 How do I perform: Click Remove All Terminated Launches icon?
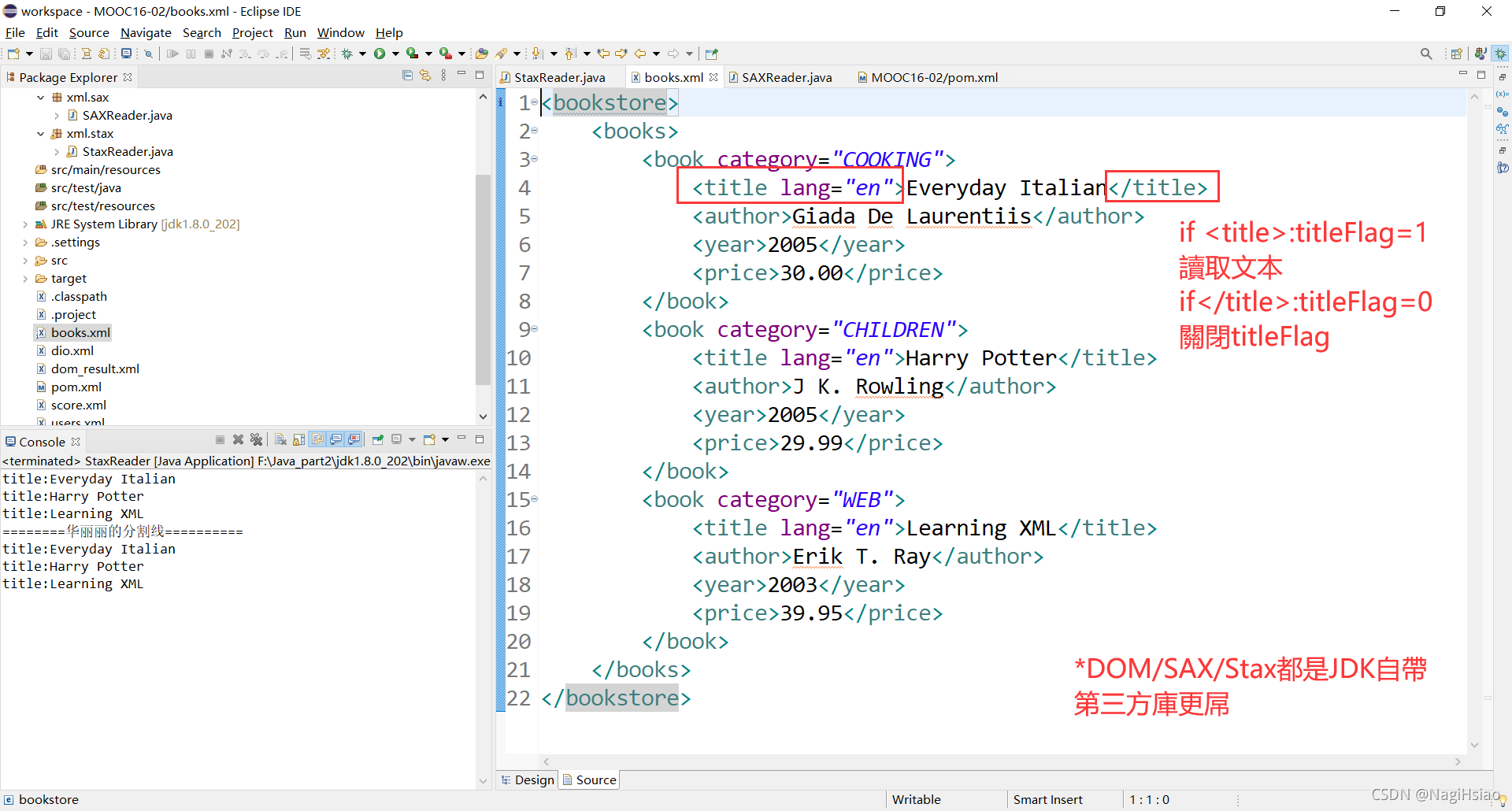[256, 439]
